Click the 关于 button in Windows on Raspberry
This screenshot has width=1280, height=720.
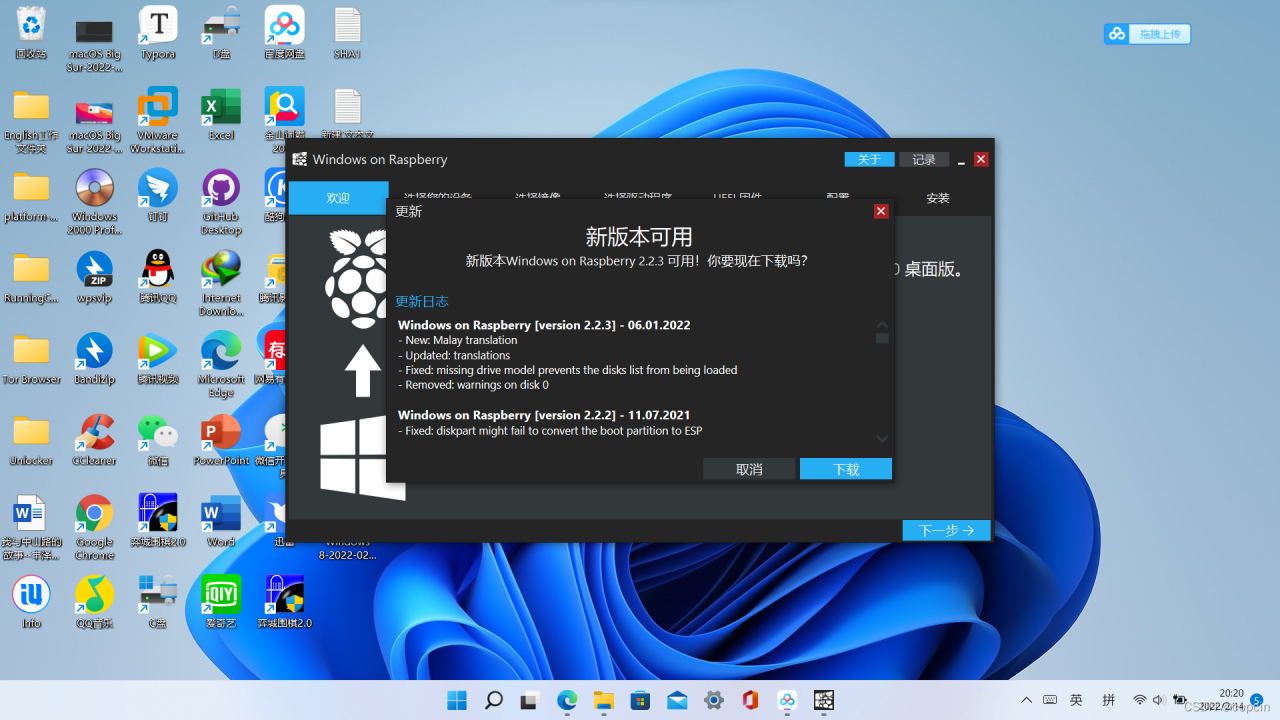point(870,159)
